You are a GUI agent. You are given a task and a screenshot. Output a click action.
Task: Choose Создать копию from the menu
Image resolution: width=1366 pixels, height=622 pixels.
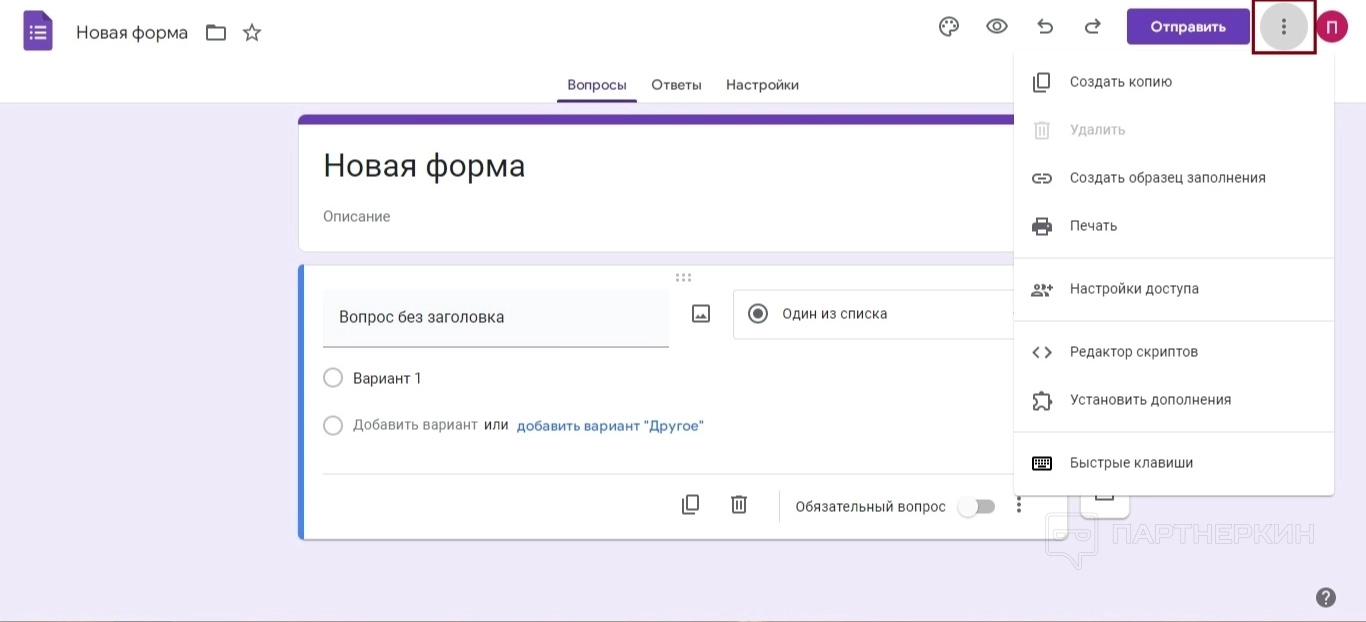click(x=1120, y=82)
